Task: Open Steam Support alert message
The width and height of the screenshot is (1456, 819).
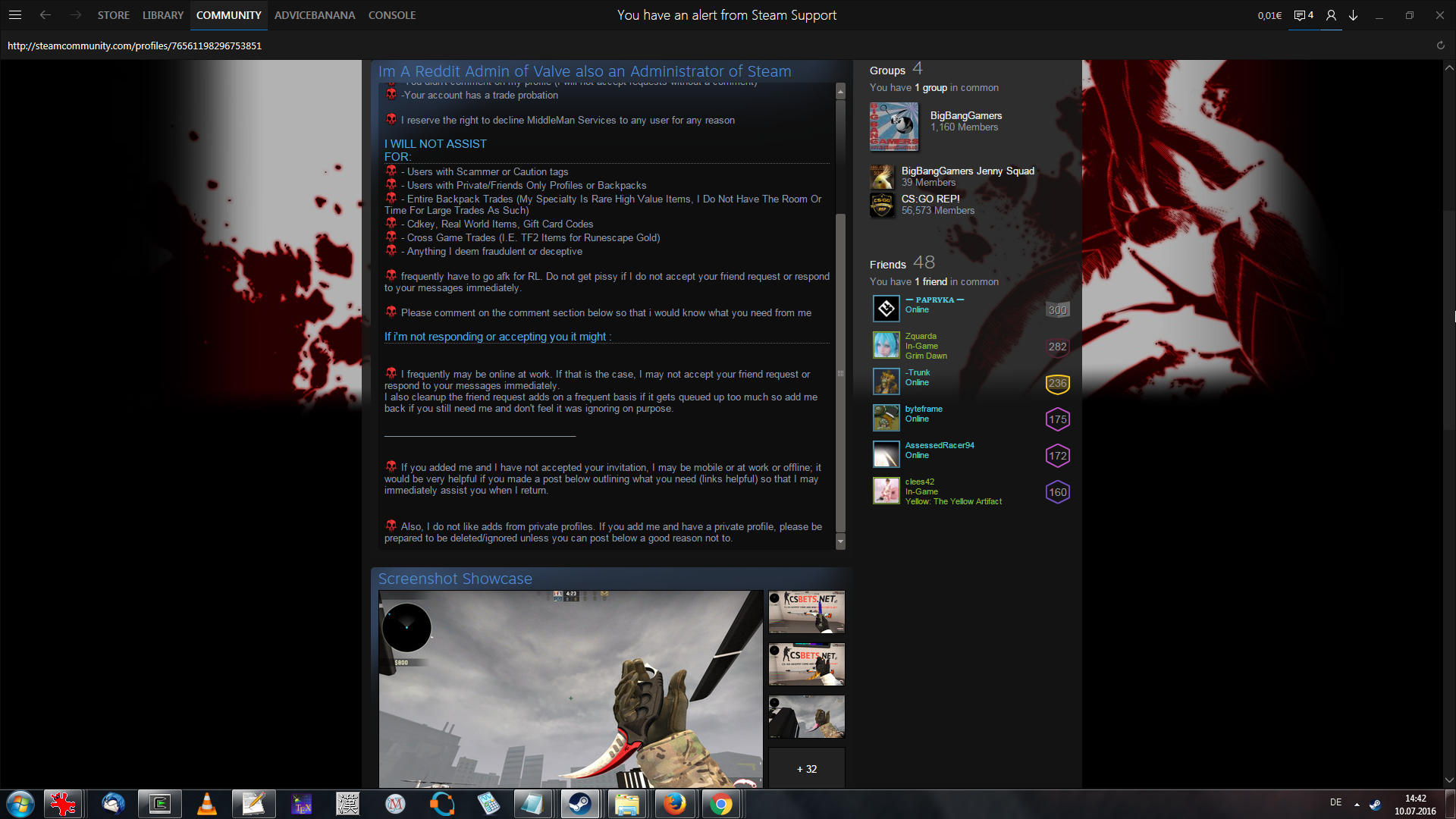Action: pyautogui.click(x=726, y=15)
